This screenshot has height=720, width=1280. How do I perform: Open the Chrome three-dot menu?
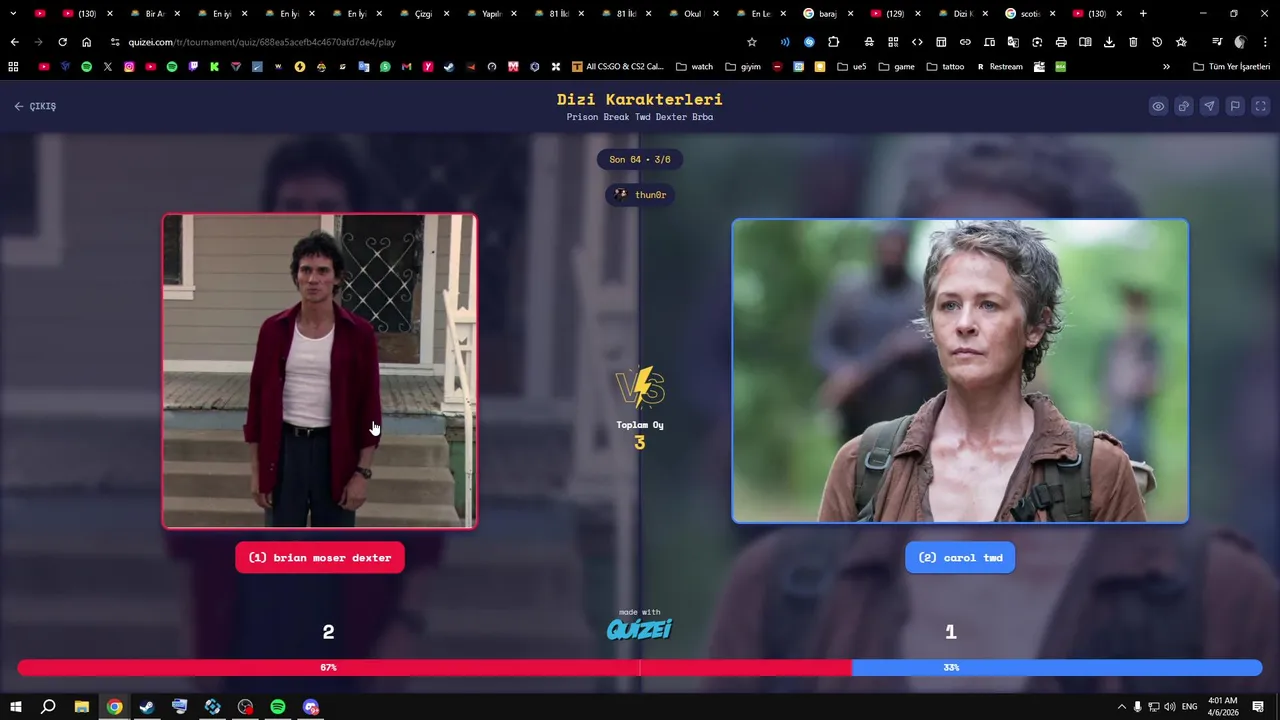pyautogui.click(x=1265, y=42)
